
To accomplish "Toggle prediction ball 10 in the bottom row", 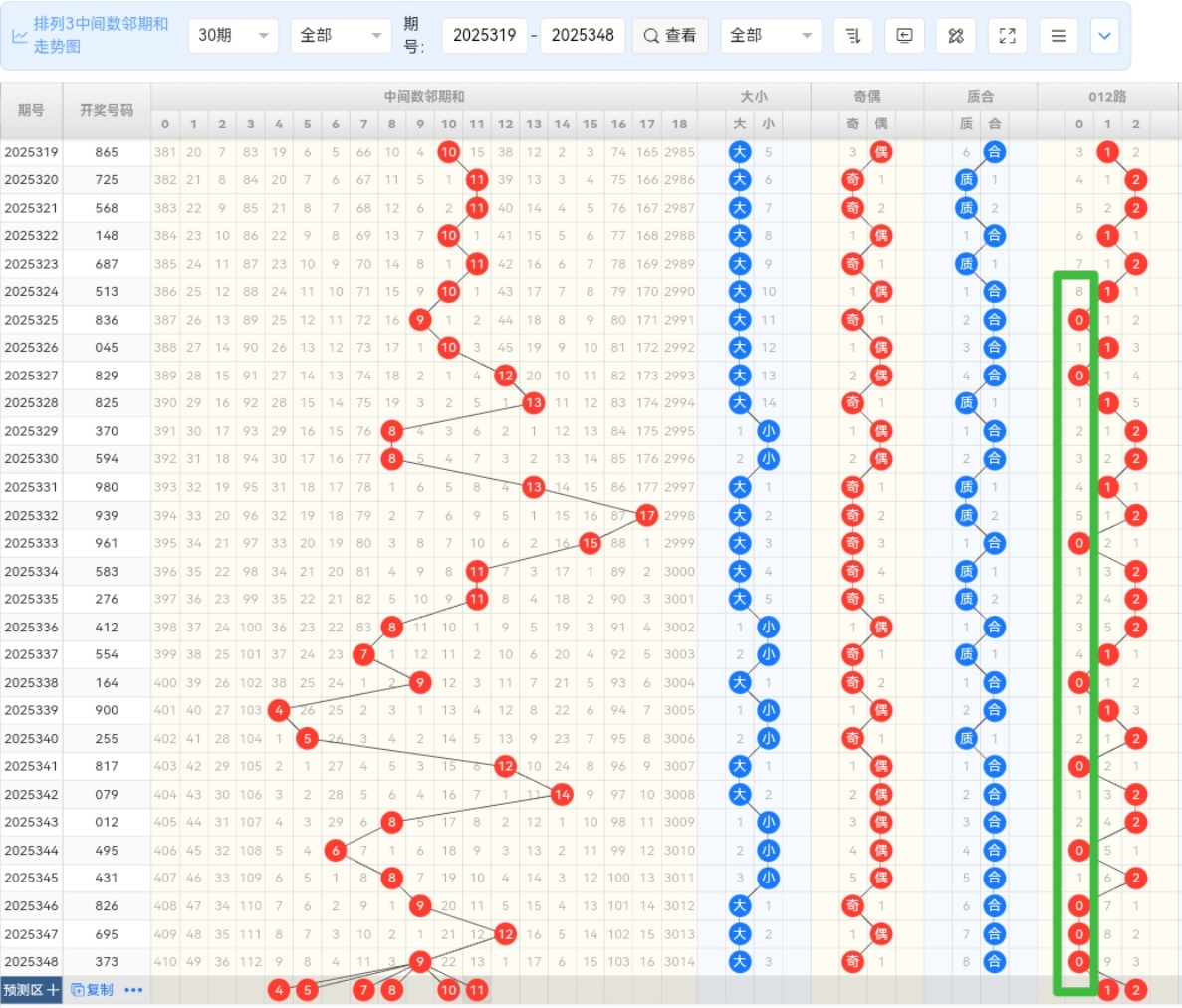I will pos(448,990).
